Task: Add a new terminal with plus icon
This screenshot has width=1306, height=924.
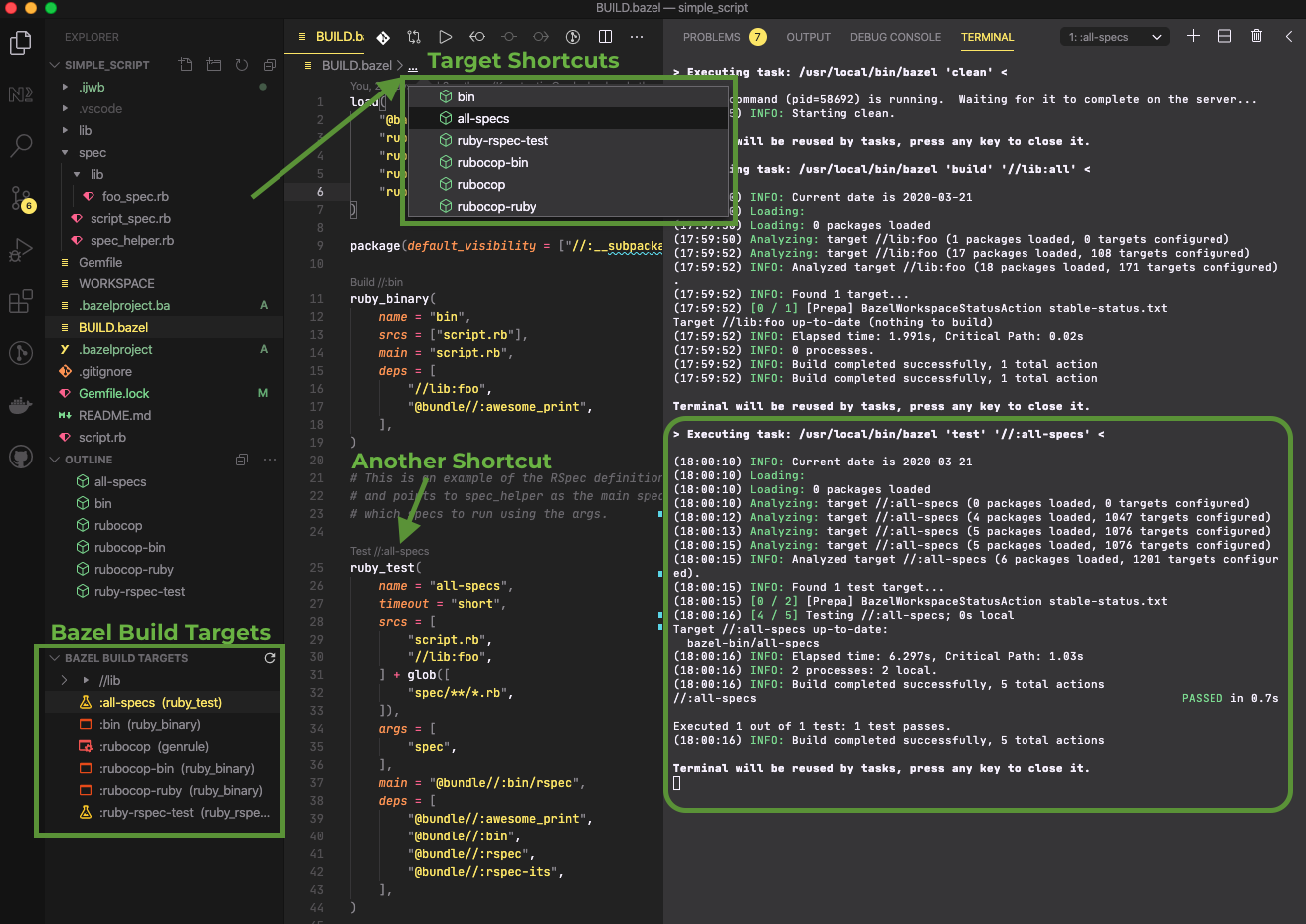Action: click(1193, 37)
